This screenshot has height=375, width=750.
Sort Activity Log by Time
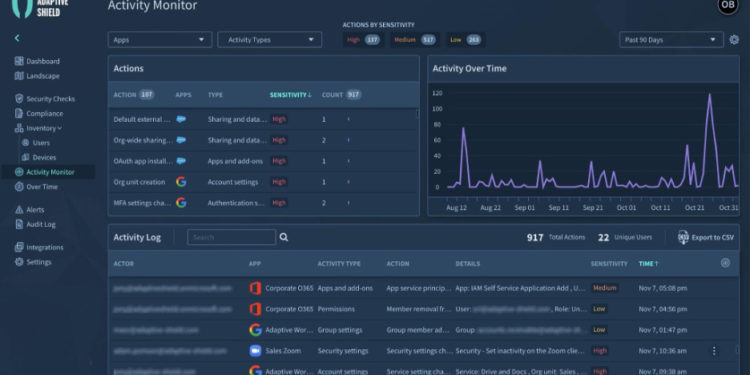coord(649,264)
